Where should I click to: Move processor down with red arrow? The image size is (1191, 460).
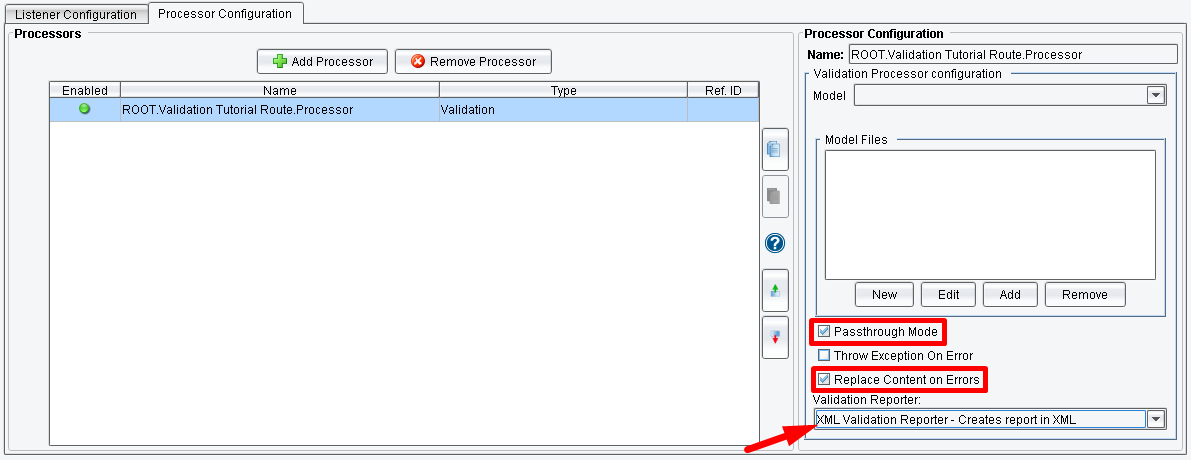[x=775, y=337]
